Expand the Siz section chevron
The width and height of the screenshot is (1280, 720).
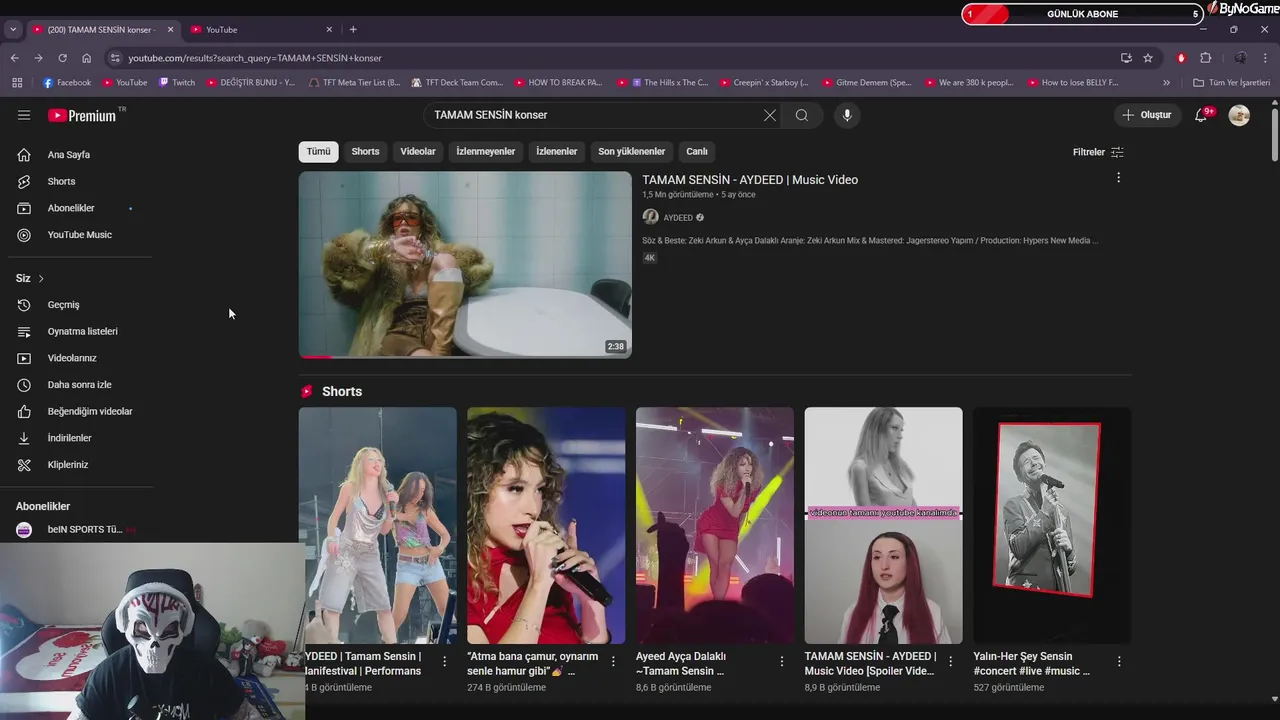pos(41,278)
